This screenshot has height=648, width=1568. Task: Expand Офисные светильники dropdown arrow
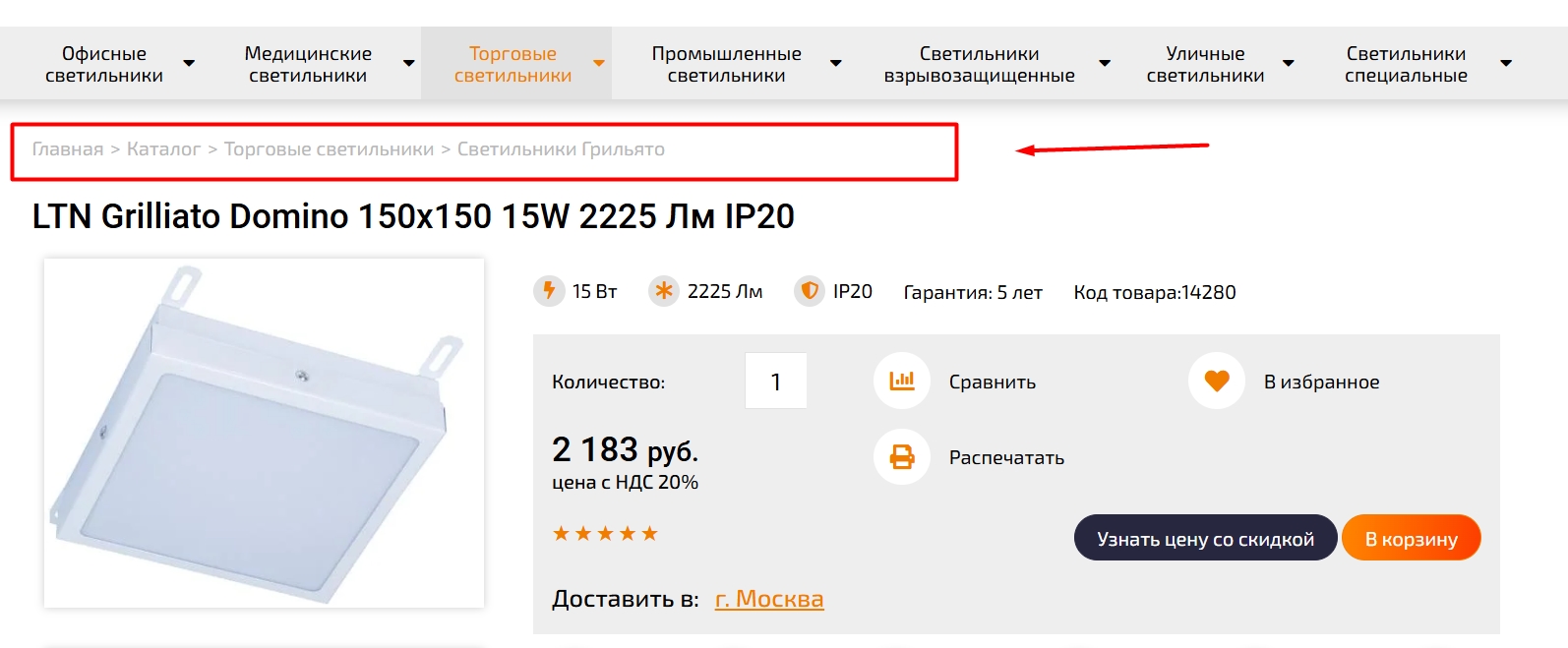click(x=189, y=64)
